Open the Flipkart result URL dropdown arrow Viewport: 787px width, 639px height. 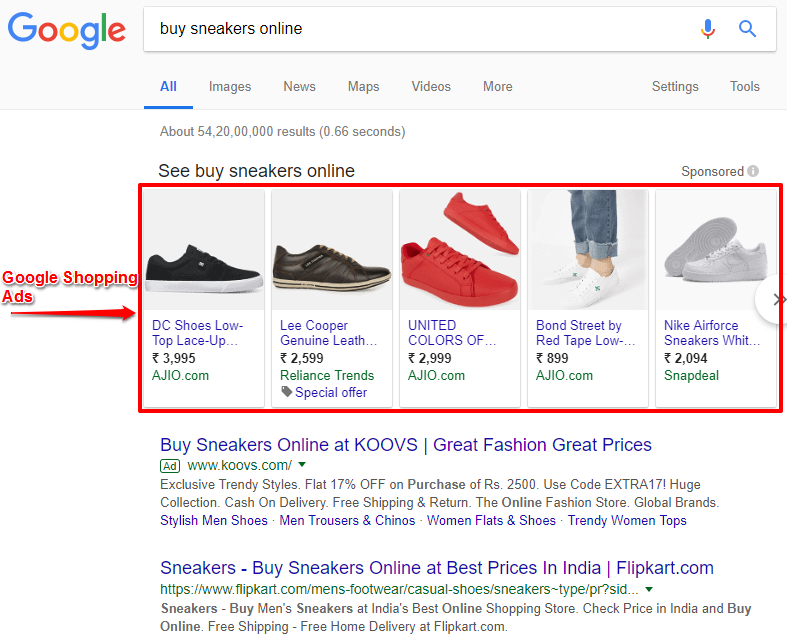click(649, 589)
